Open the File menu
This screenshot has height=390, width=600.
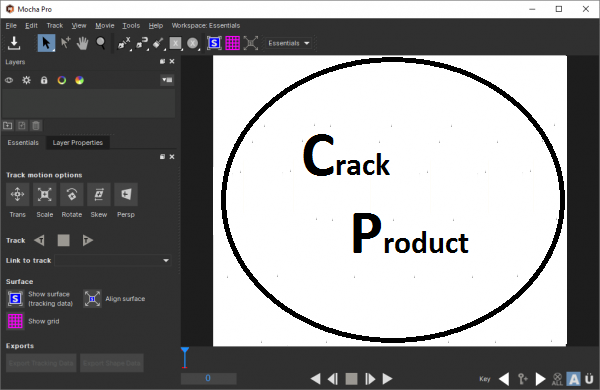11,26
